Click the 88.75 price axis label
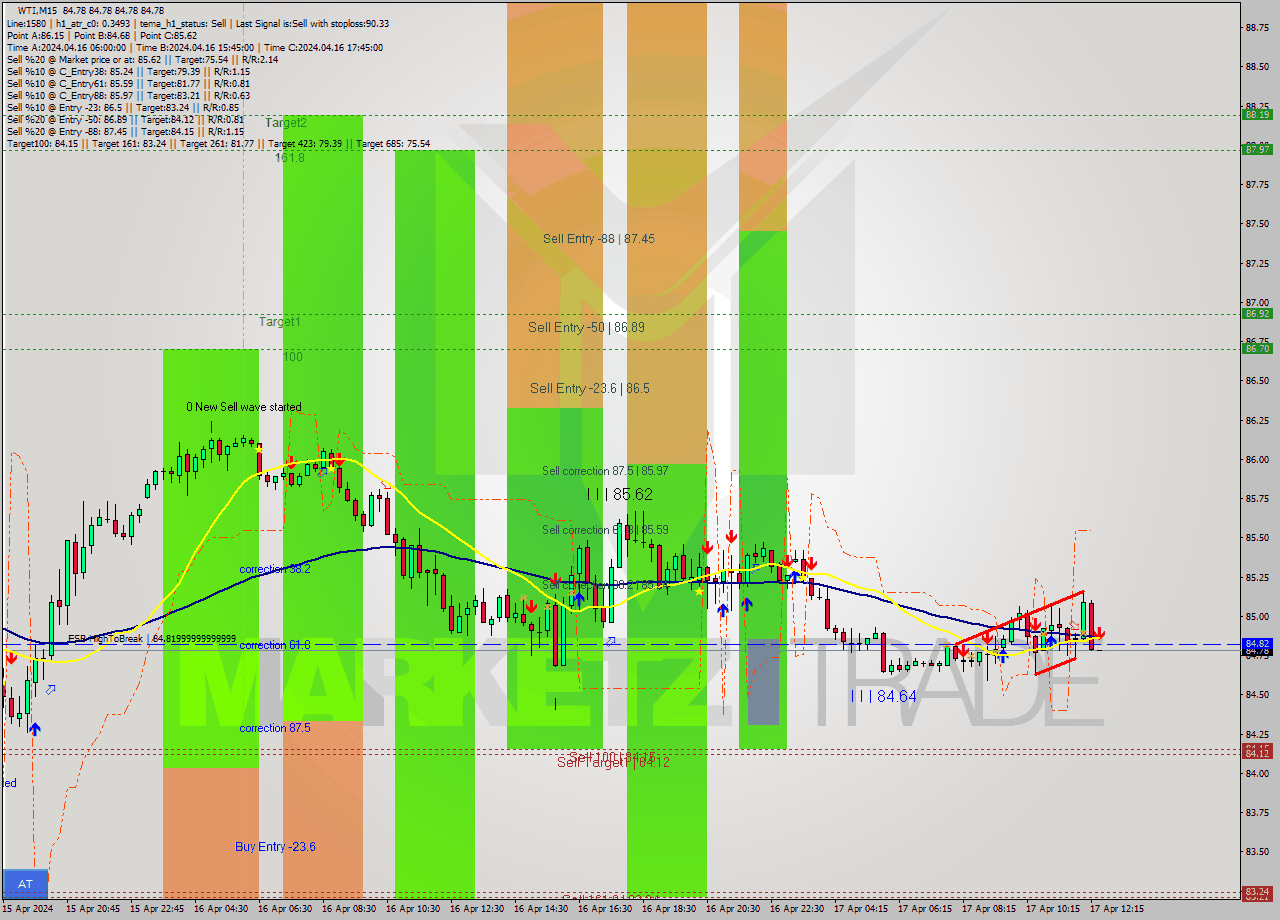 pos(1257,27)
